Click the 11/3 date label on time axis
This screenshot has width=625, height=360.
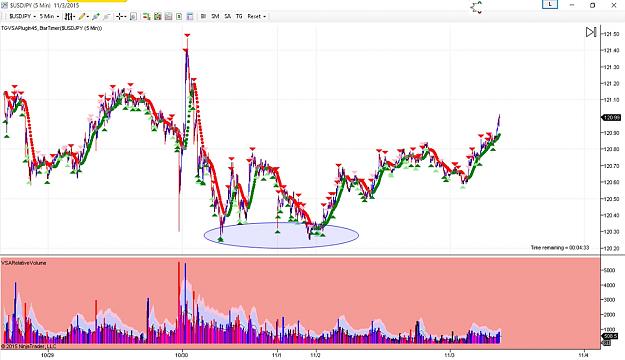coord(449,354)
